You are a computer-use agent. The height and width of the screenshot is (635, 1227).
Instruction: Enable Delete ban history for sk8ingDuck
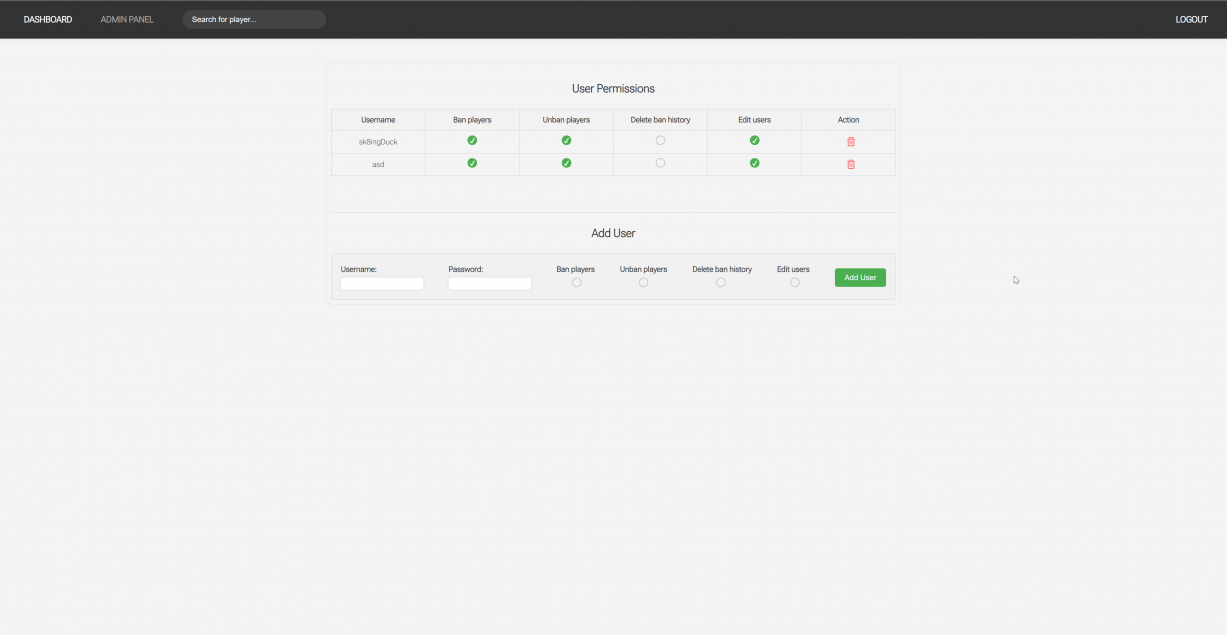660,141
